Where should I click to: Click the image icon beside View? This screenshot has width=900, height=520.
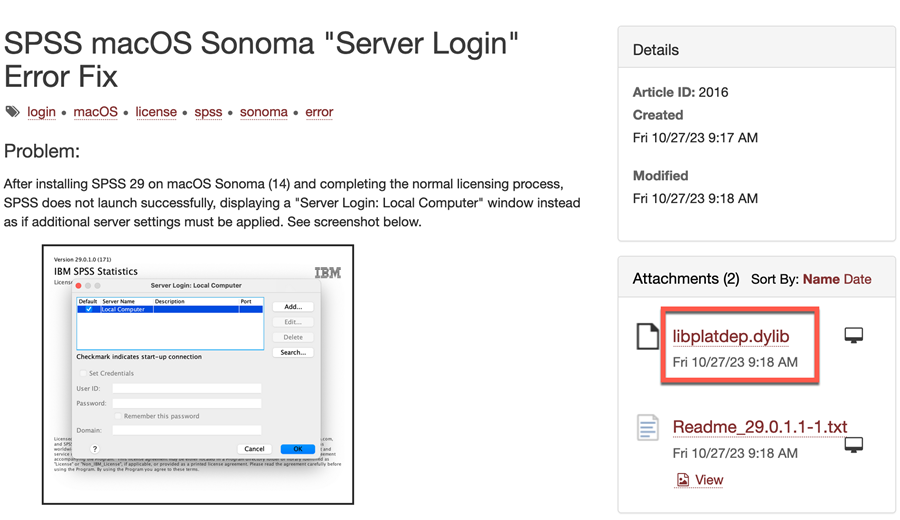(682, 480)
